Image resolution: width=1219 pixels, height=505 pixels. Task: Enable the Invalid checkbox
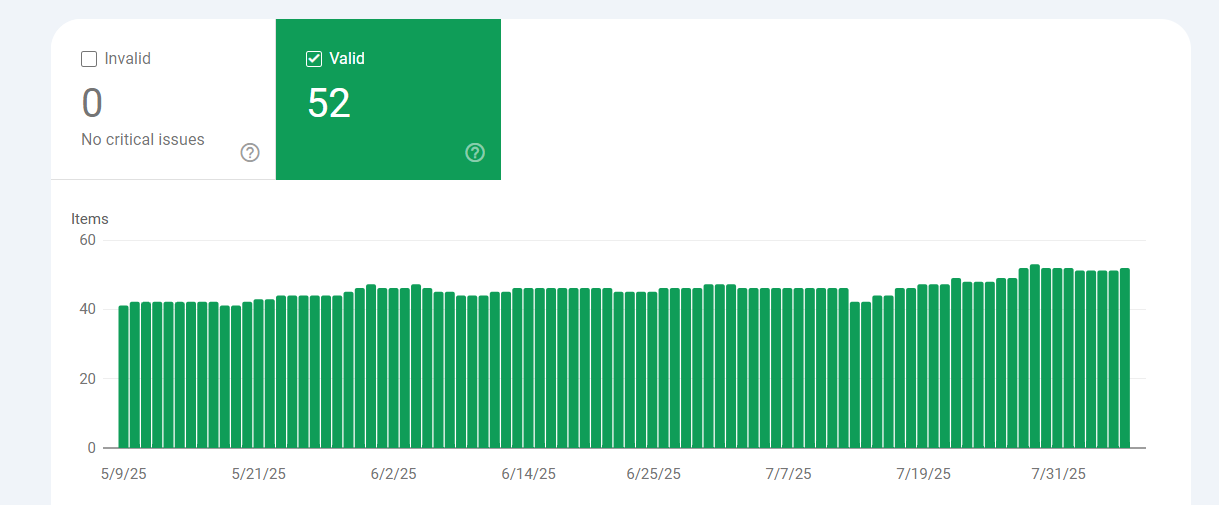(89, 59)
